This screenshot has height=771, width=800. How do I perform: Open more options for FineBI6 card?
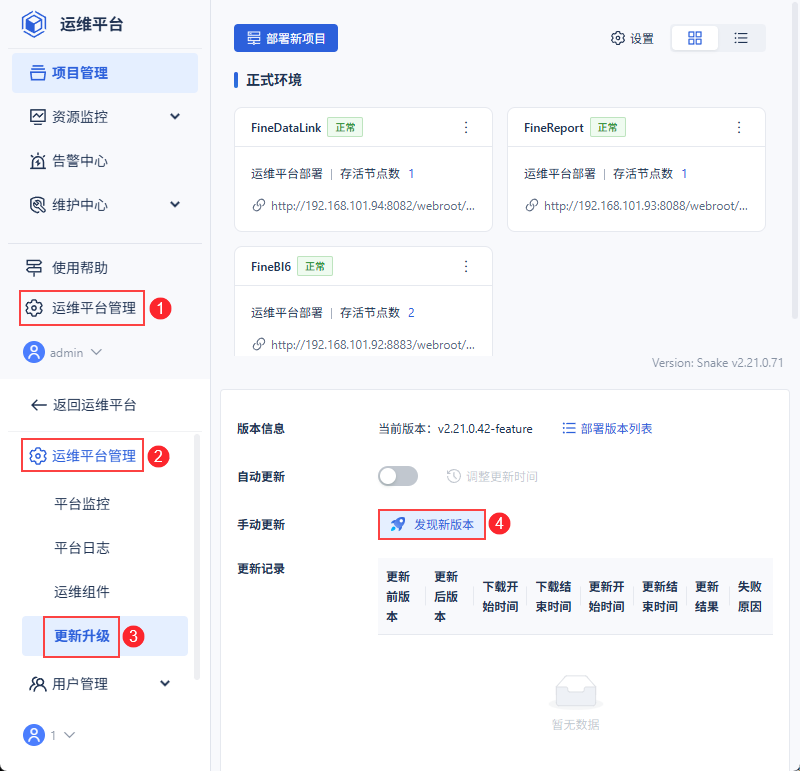tap(466, 266)
